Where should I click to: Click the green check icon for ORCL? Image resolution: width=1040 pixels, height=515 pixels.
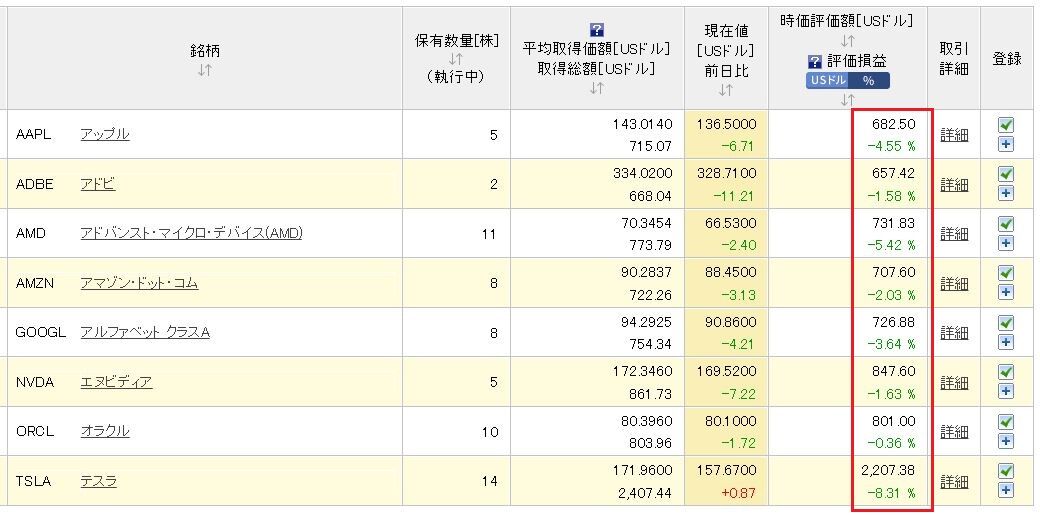[1006, 421]
